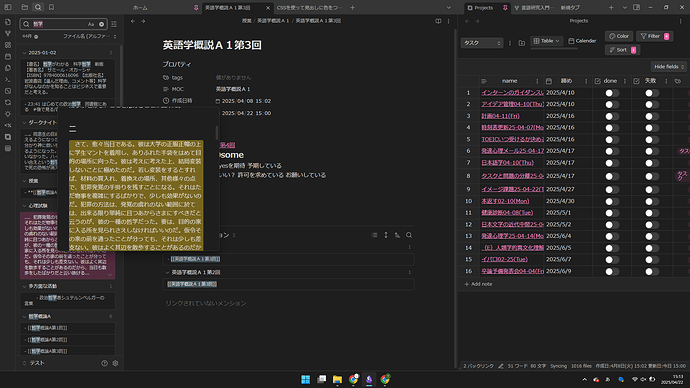Toggle done switch for row 1
The width and height of the screenshot is (690, 388).
(x=612, y=93)
